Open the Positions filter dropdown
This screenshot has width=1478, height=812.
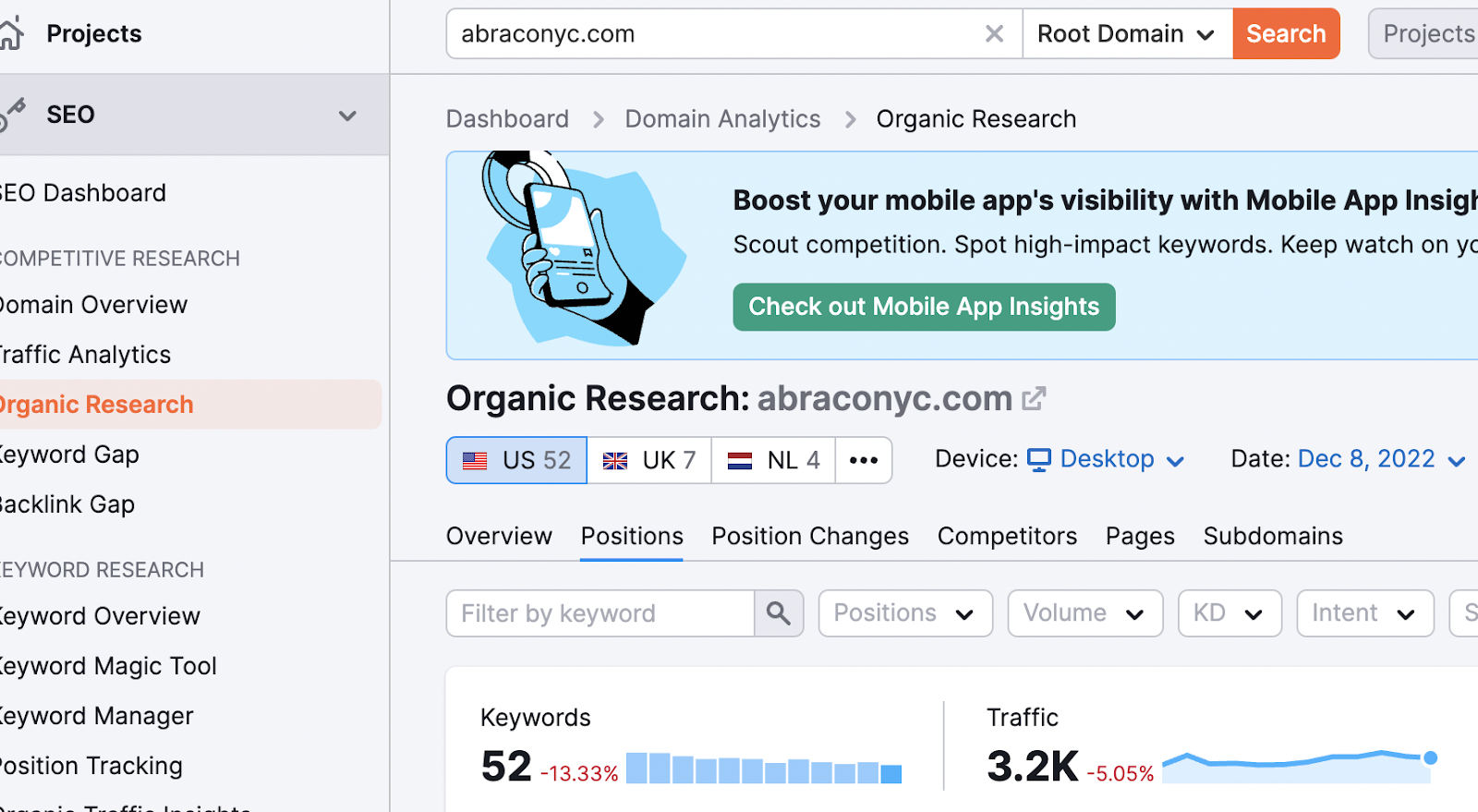tap(905, 613)
